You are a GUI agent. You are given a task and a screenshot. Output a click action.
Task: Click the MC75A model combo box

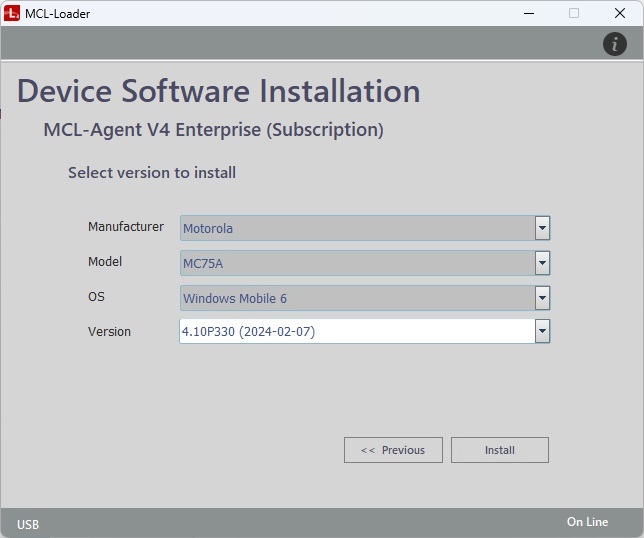point(365,263)
